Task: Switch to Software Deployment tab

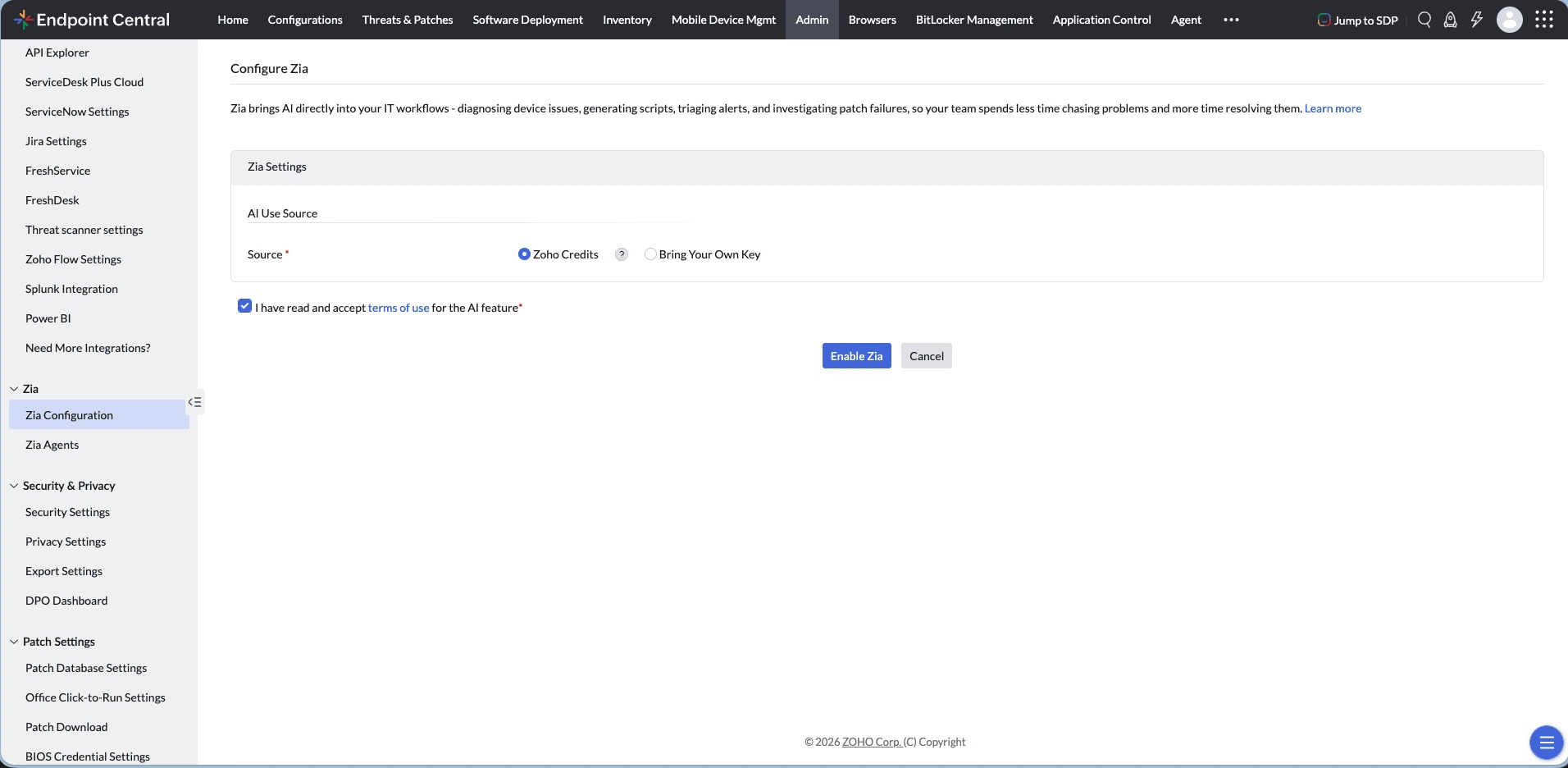Action: [528, 20]
